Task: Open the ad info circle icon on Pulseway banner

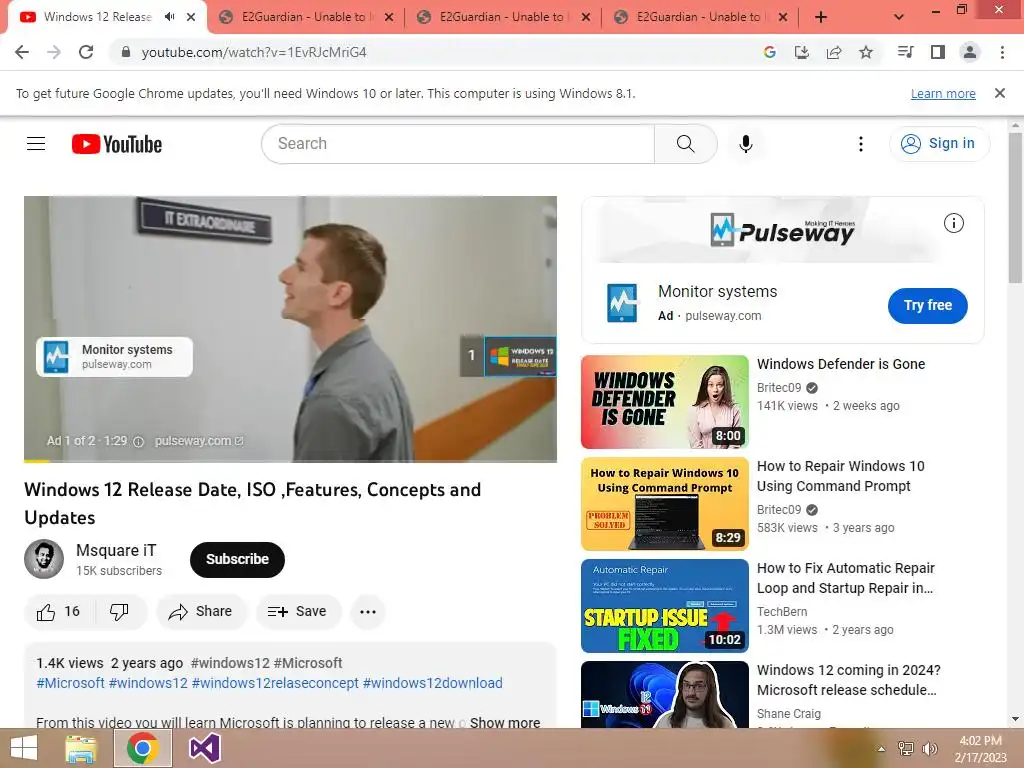Action: [953, 223]
